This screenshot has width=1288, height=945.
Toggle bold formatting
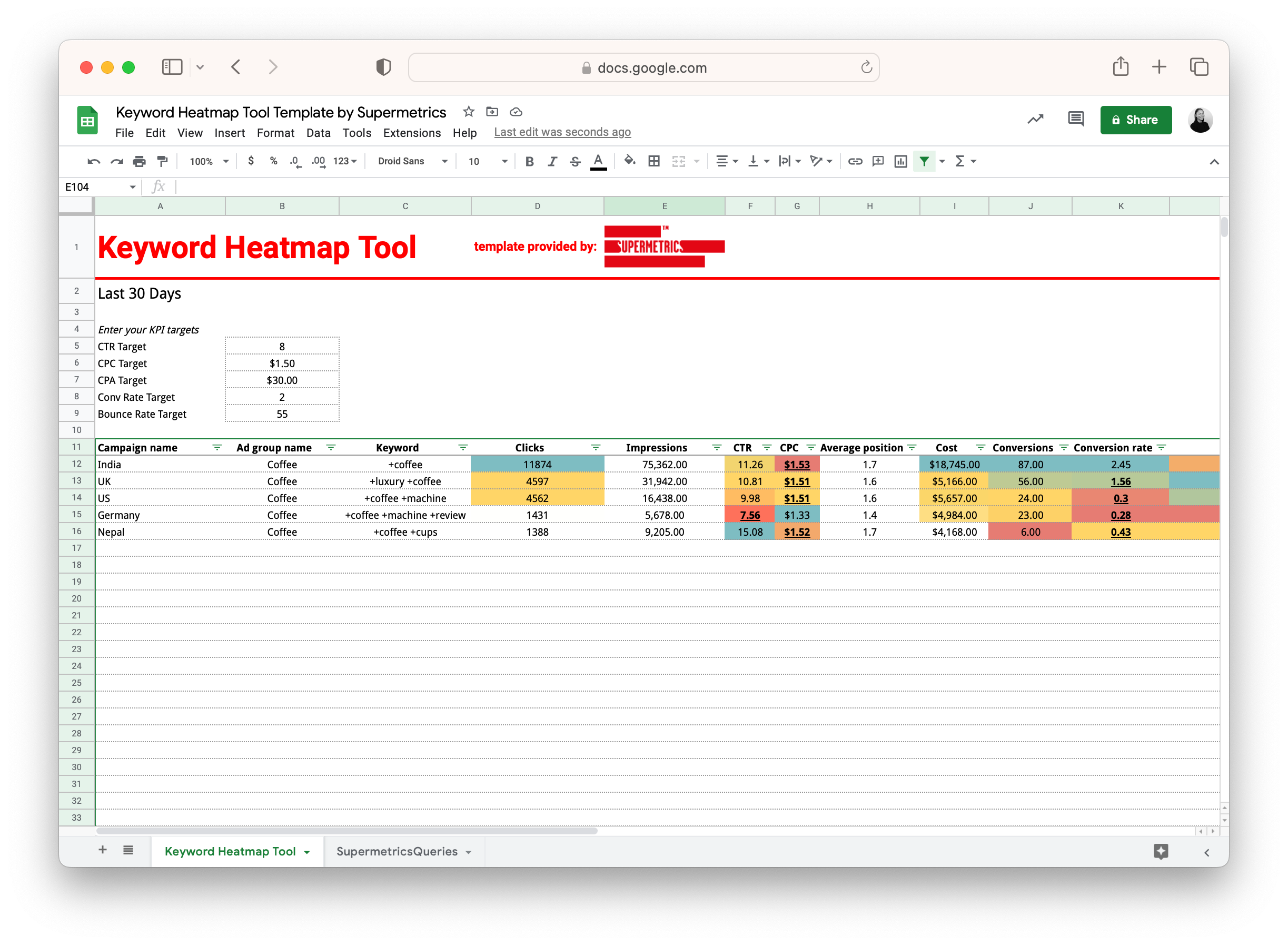tap(529, 161)
